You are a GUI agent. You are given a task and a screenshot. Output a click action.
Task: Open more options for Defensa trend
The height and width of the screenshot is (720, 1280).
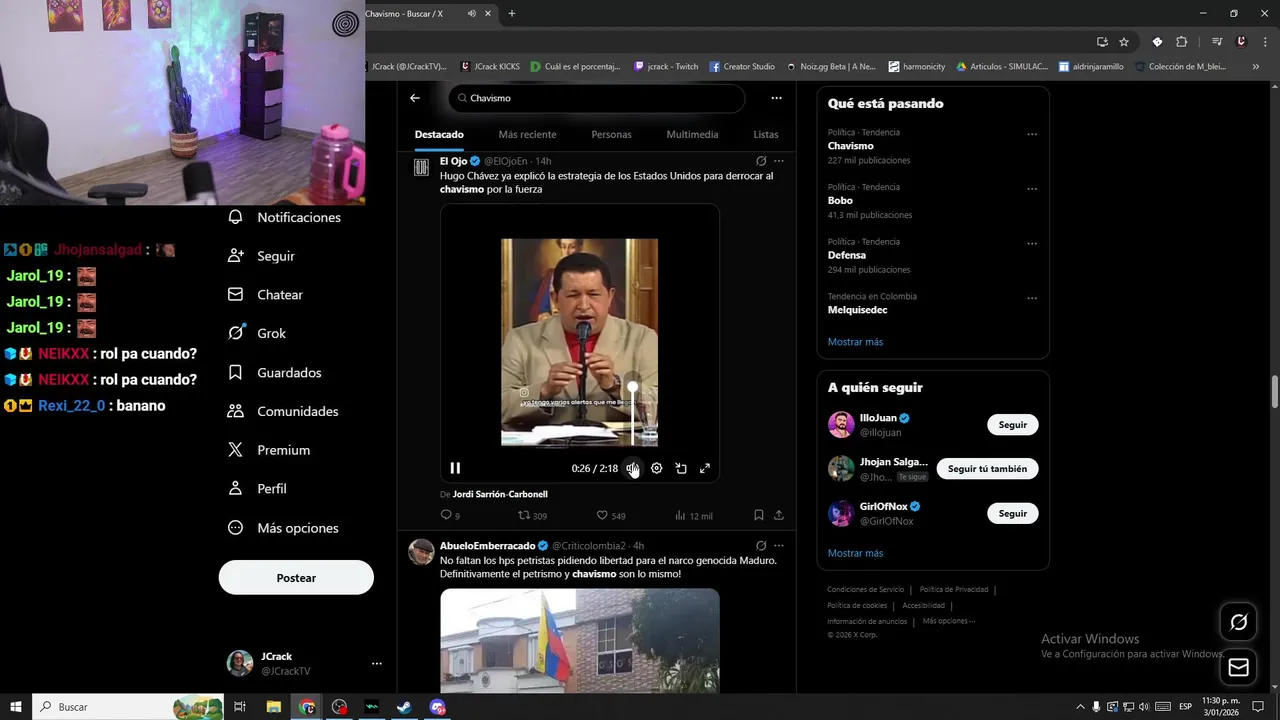pyautogui.click(x=1032, y=243)
